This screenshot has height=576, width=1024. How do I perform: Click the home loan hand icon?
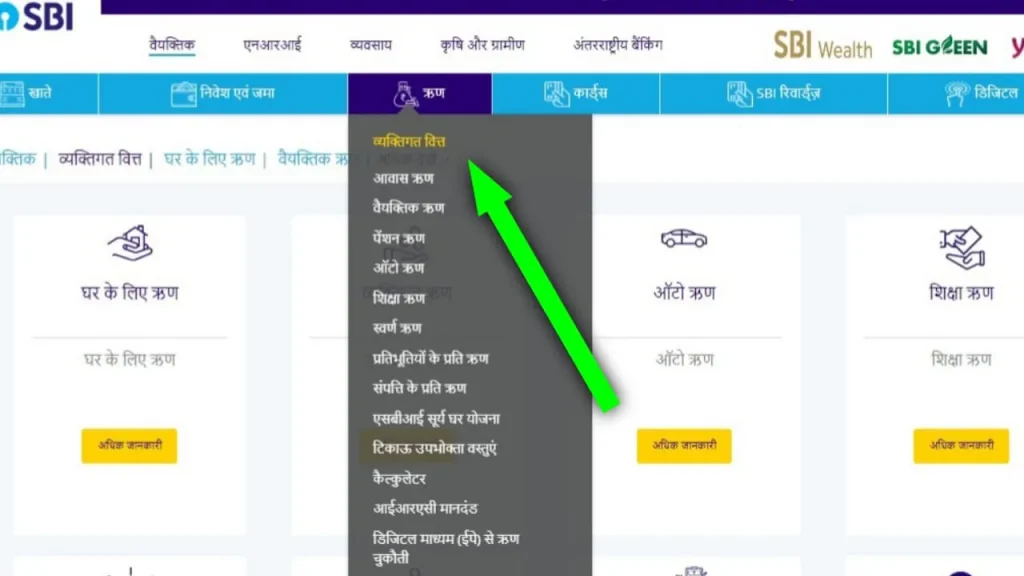tap(130, 243)
